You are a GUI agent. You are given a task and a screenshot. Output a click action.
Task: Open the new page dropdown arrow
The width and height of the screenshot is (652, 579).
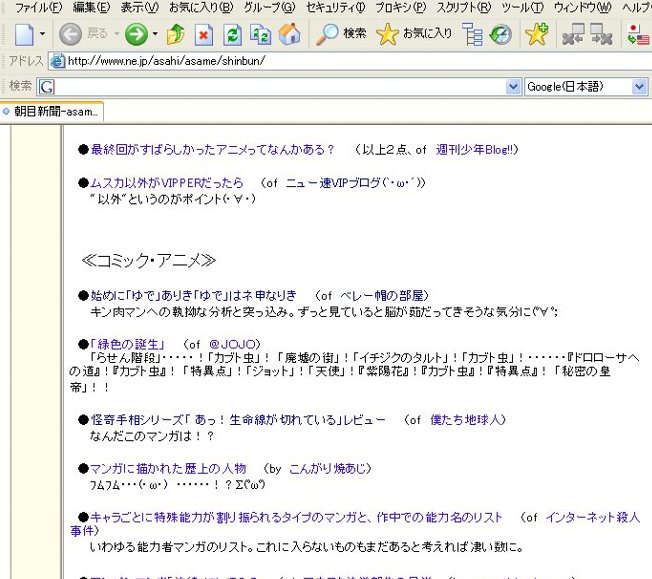(x=42, y=33)
